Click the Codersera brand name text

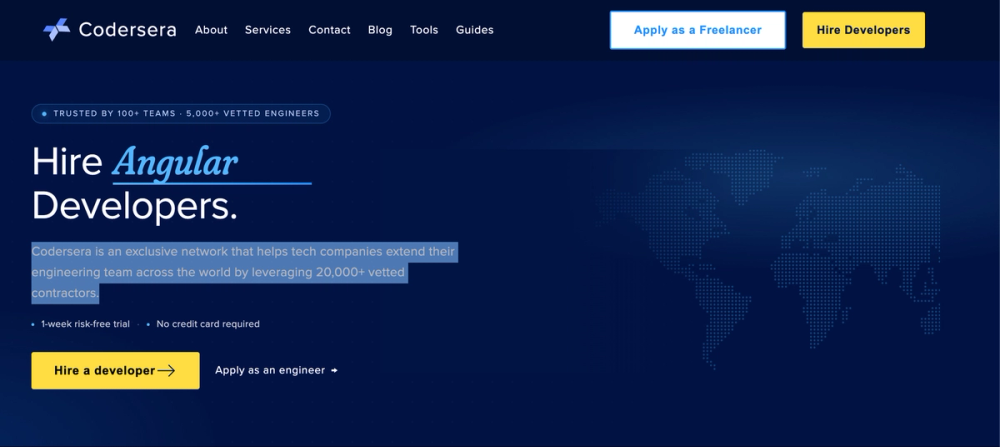128,29
